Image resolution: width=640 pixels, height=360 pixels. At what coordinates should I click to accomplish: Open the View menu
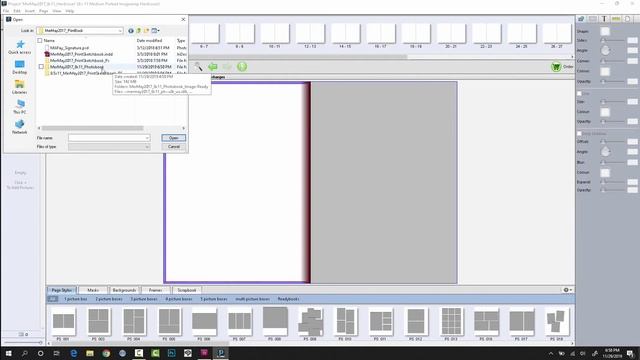(57, 11)
